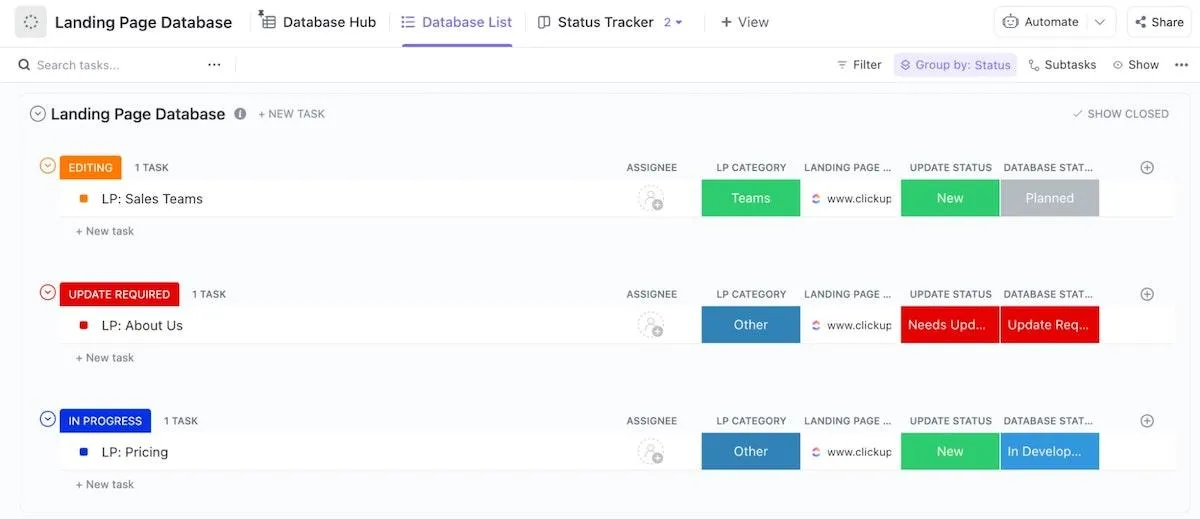Image resolution: width=1200 pixels, height=519 pixels.
Task: Click the add column plus icon in IN PROGRESS group
Action: tap(1147, 421)
